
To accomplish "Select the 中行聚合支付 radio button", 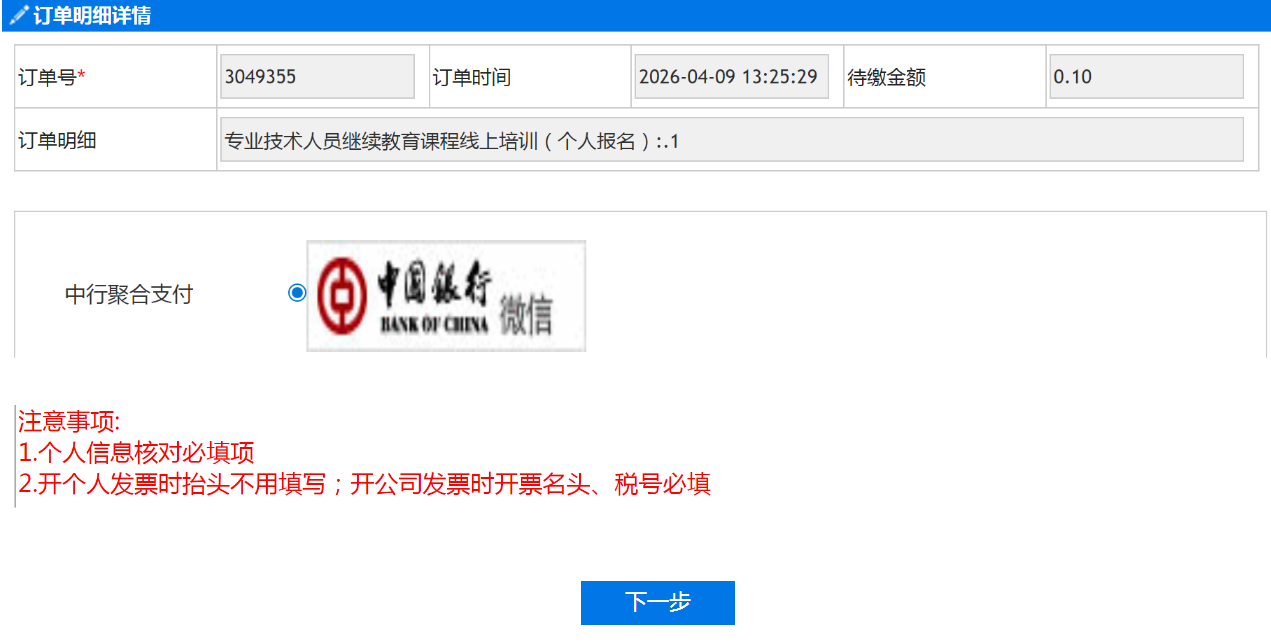I will (x=297, y=293).
